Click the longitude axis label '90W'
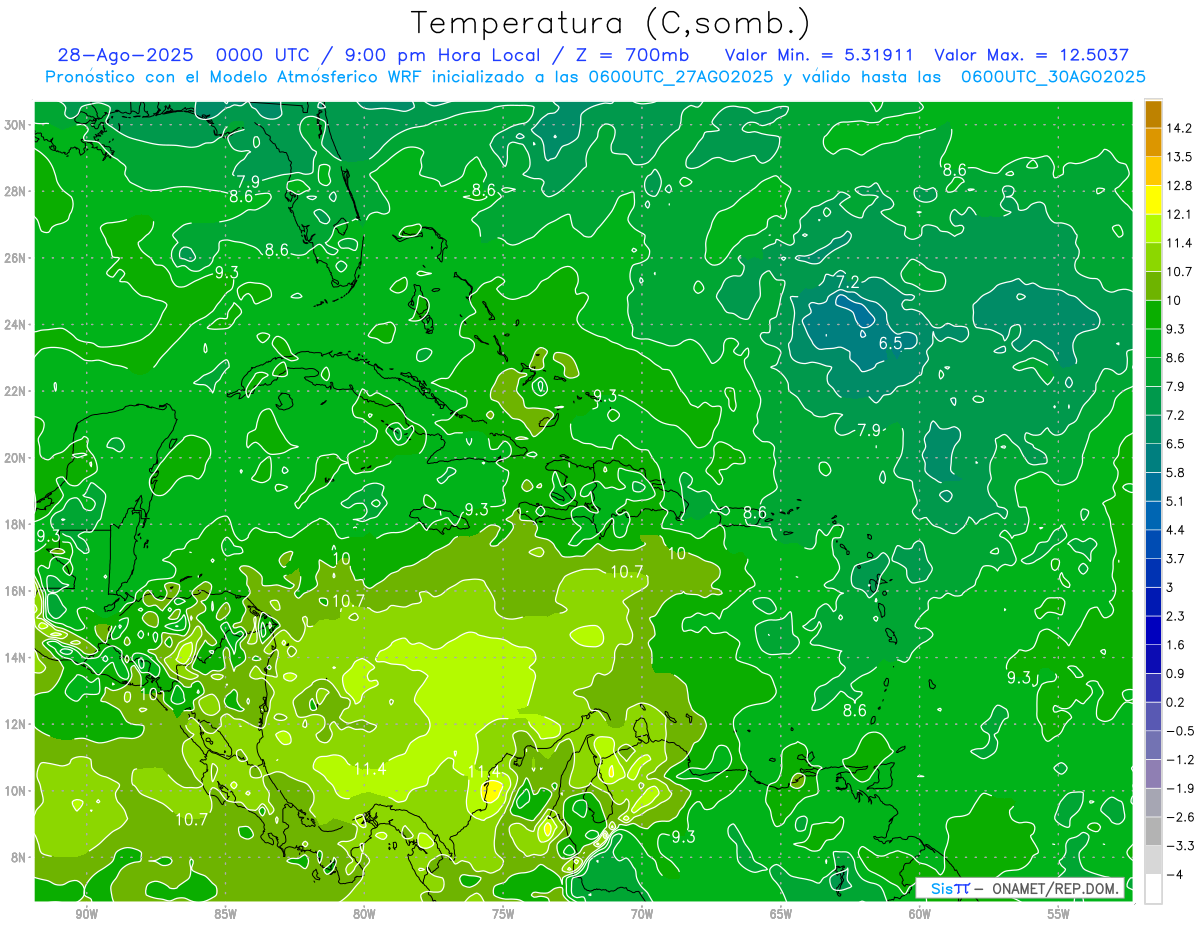Screen dimensions: 1200x927 pyautogui.click(x=86, y=914)
